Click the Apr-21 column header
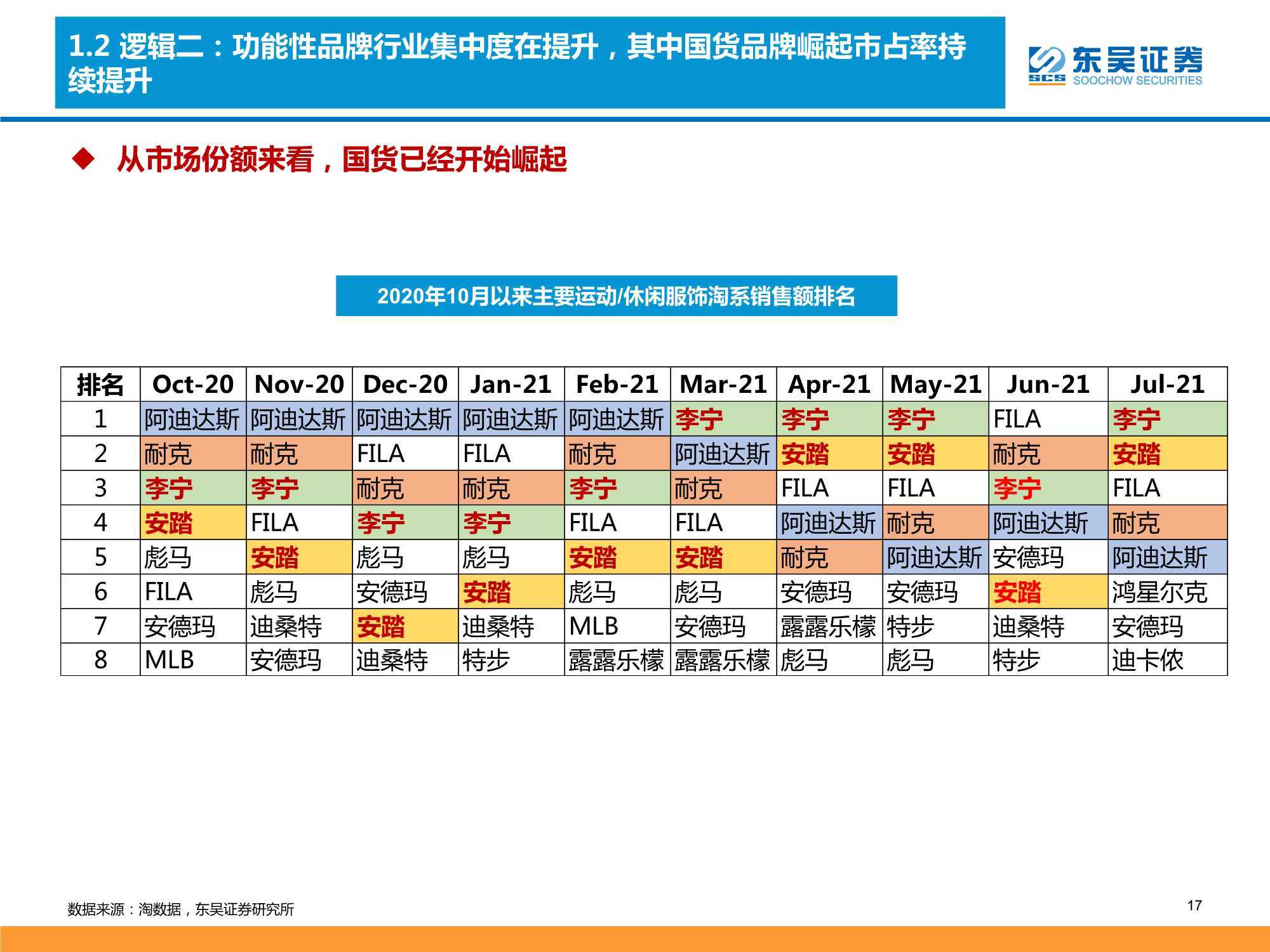This screenshot has height=952, width=1270. (x=829, y=384)
